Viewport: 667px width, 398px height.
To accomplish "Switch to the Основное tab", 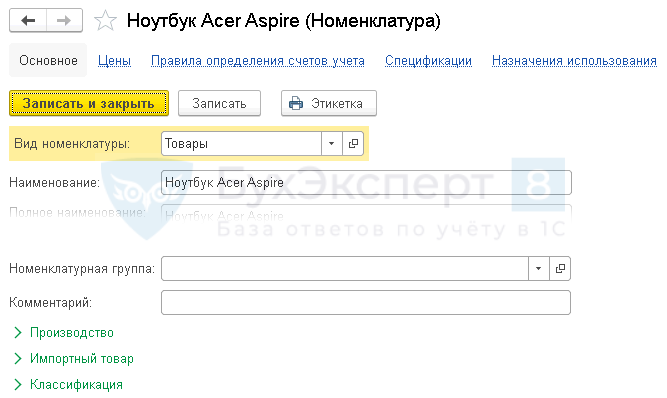I will point(48,60).
